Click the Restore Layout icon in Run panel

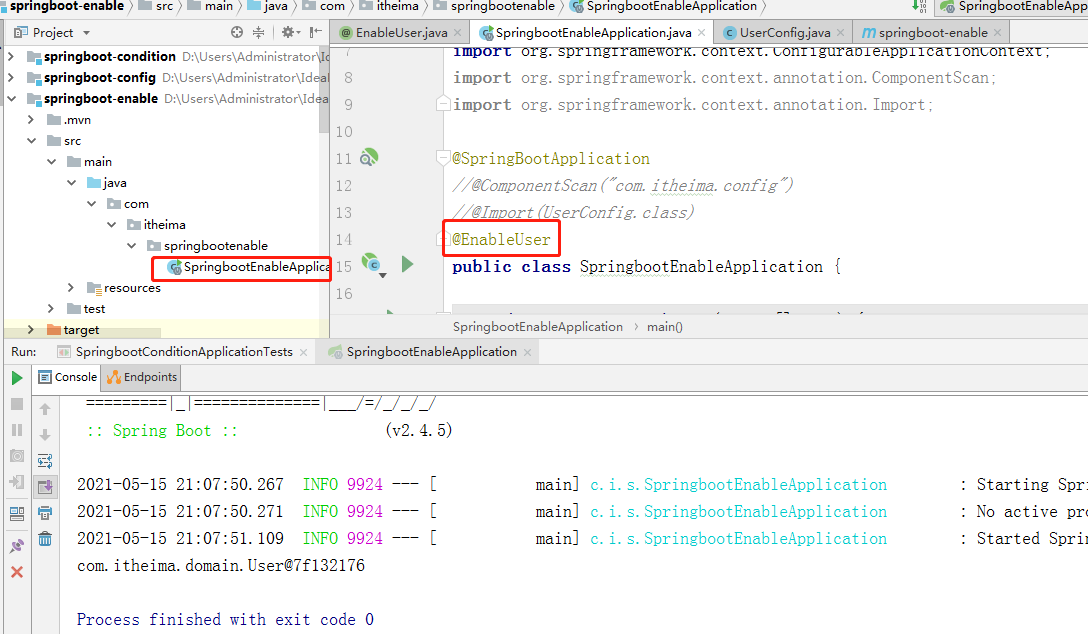(17, 514)
